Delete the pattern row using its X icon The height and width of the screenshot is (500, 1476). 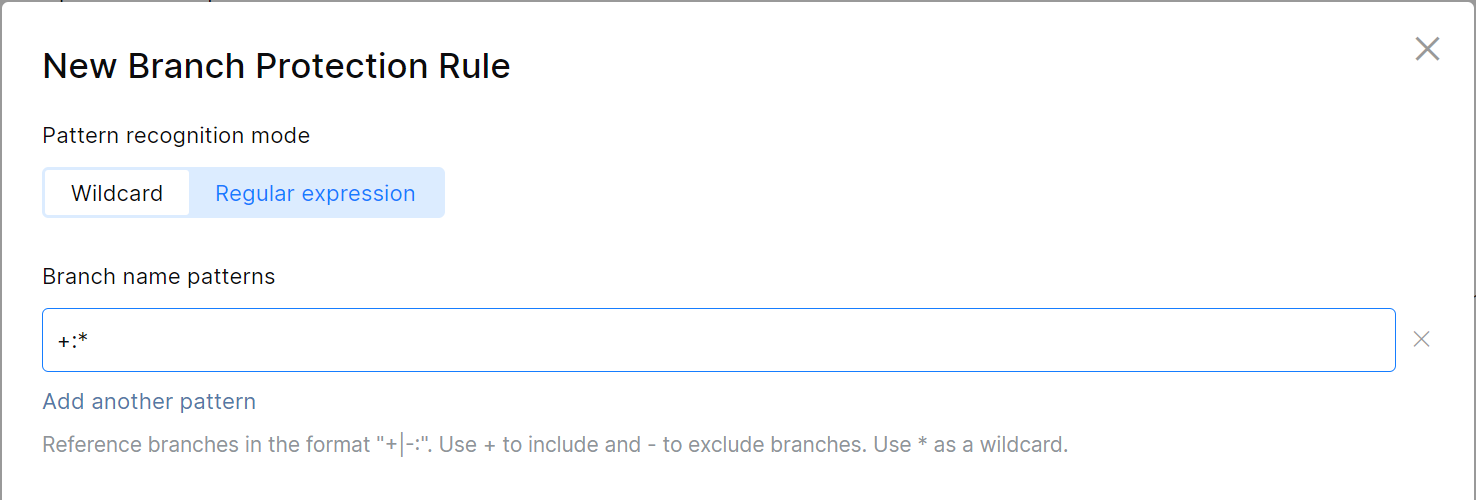1421,339
